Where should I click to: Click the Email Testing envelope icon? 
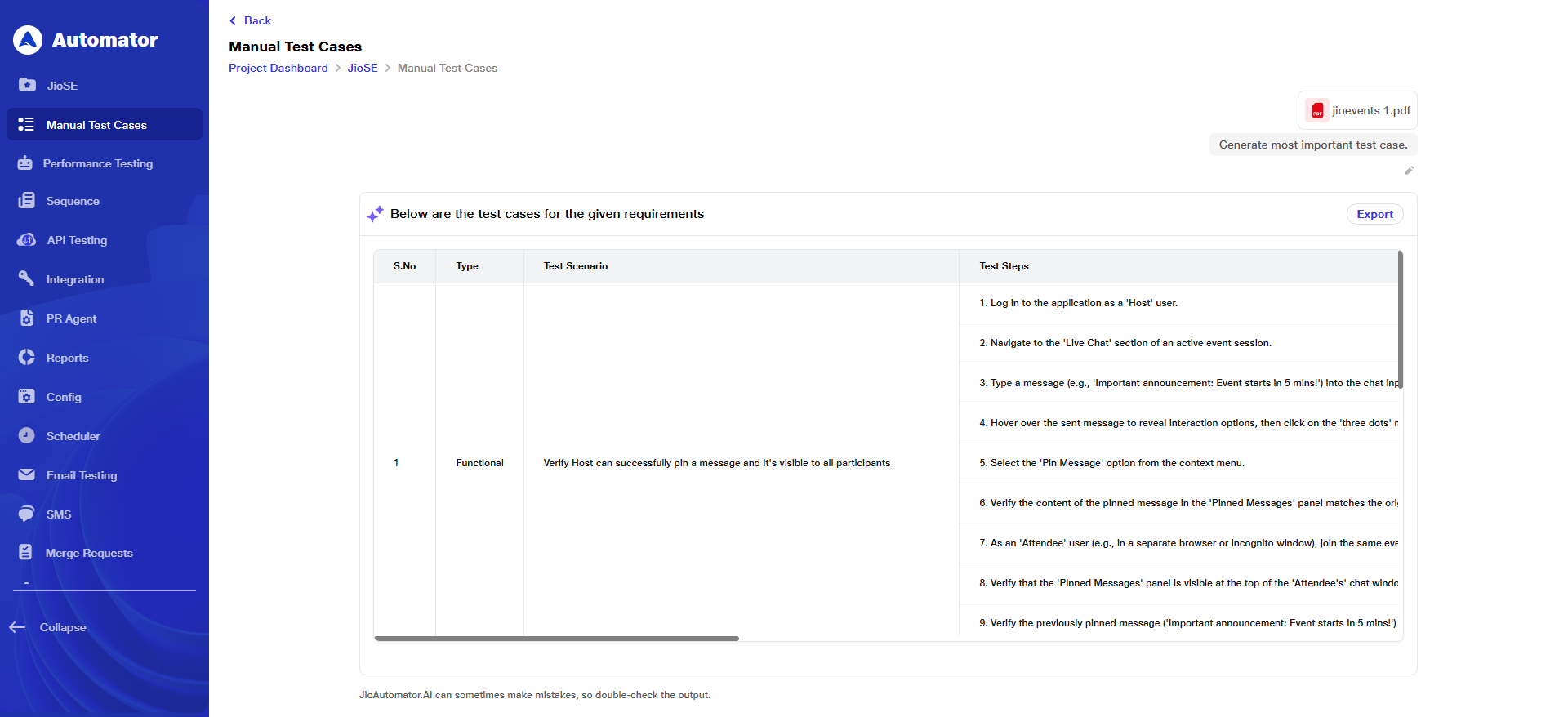(x=26, y=474)
